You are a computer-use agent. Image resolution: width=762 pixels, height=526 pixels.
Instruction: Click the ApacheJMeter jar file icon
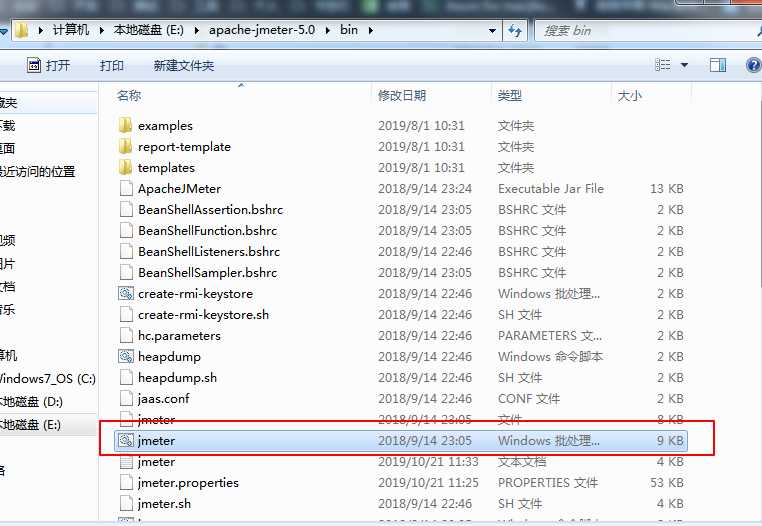126,188
